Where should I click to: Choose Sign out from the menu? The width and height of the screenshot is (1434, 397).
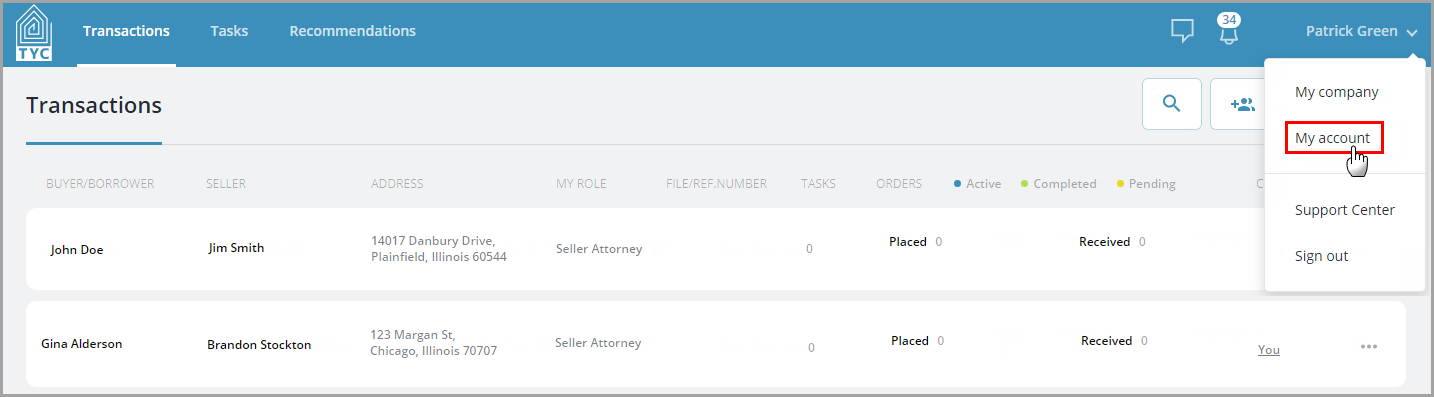(x=1321, y=256)
